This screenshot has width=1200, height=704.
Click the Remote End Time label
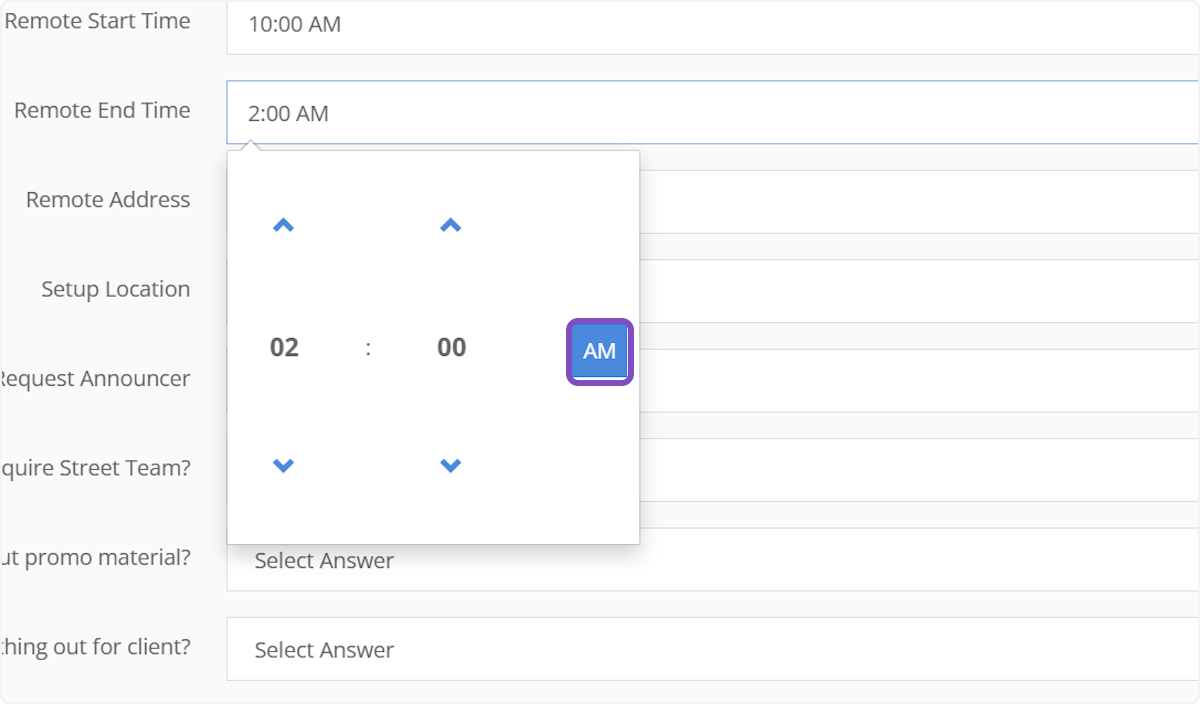coord(102,111)
